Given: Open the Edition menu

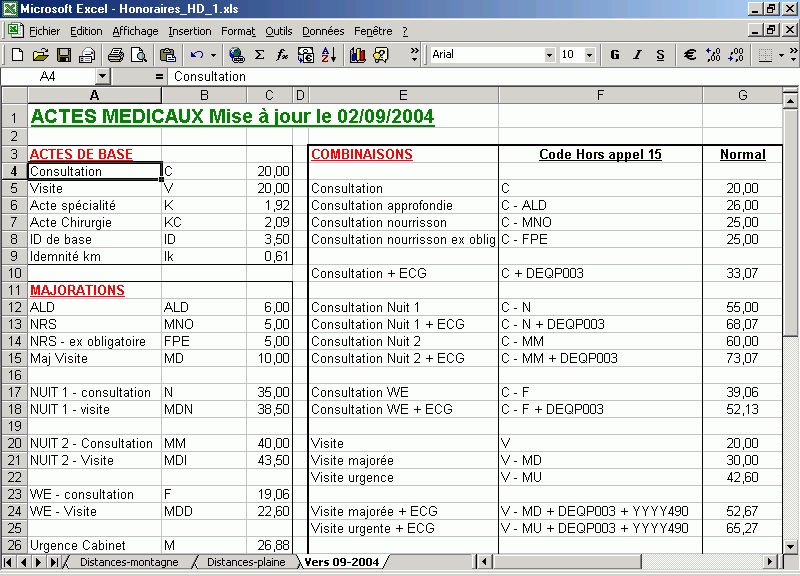Looking at the screenshot, I should (x=86, y=31).
